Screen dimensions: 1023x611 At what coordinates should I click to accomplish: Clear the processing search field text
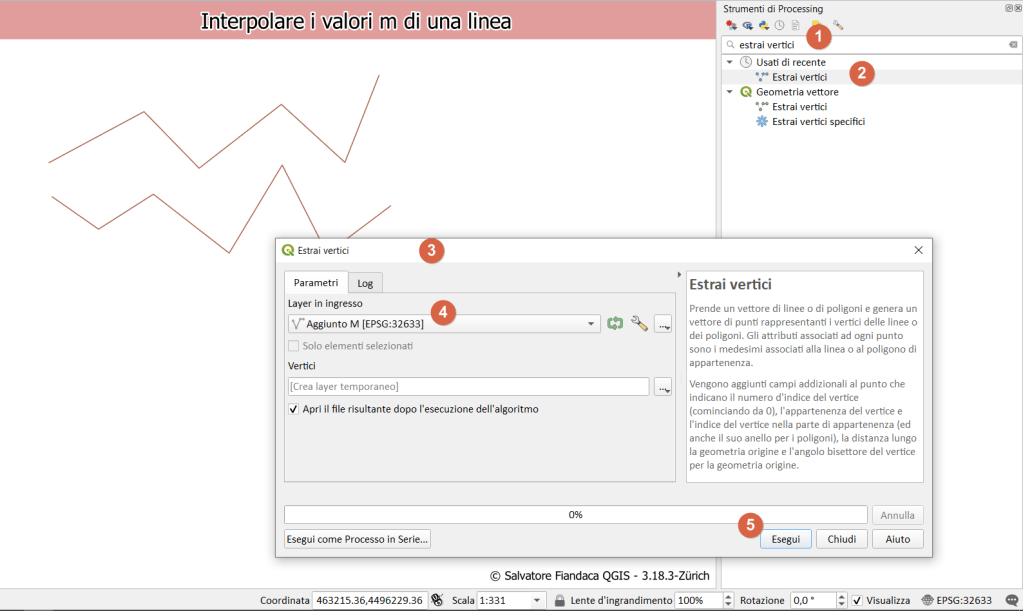(x=1012, y=45)
